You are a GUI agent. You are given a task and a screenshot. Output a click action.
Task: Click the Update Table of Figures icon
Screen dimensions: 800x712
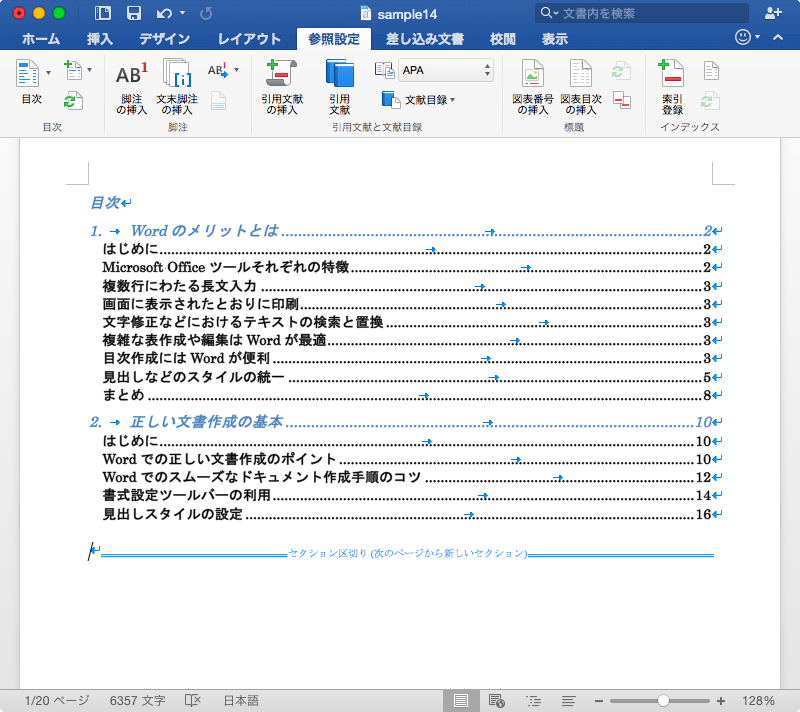point(621,70)
